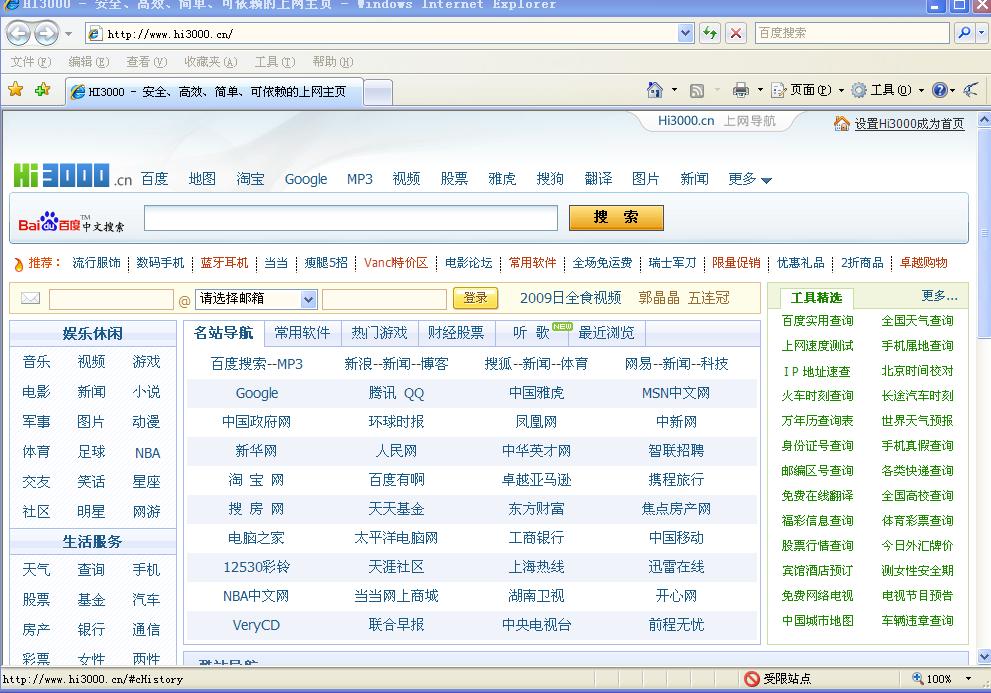Image resolution: width=991 pixels, height=693 pixels.
Task: Click the orange 搜索 search button
Action: [x=616, y=218]
